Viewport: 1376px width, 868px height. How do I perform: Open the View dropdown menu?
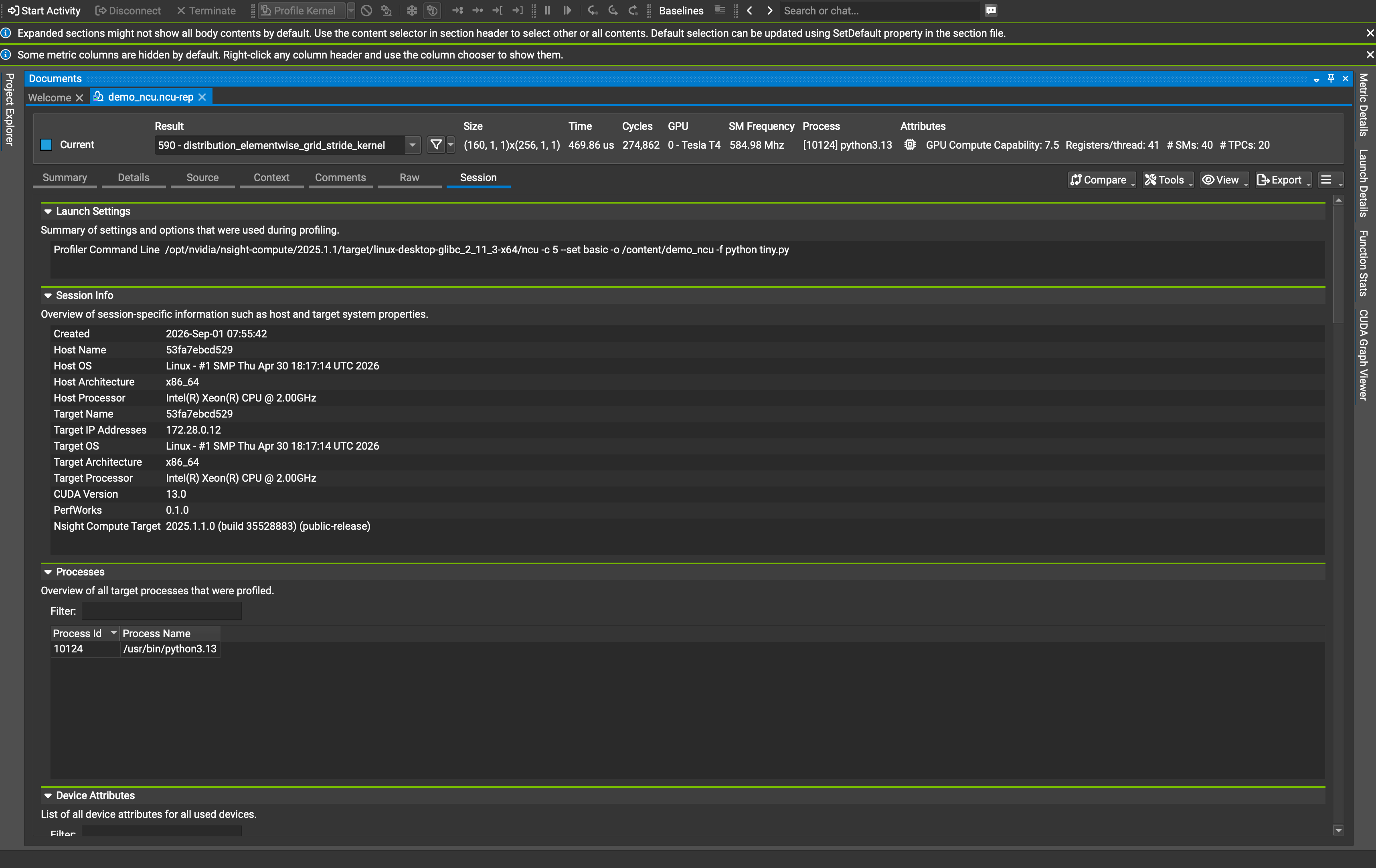1224,180
